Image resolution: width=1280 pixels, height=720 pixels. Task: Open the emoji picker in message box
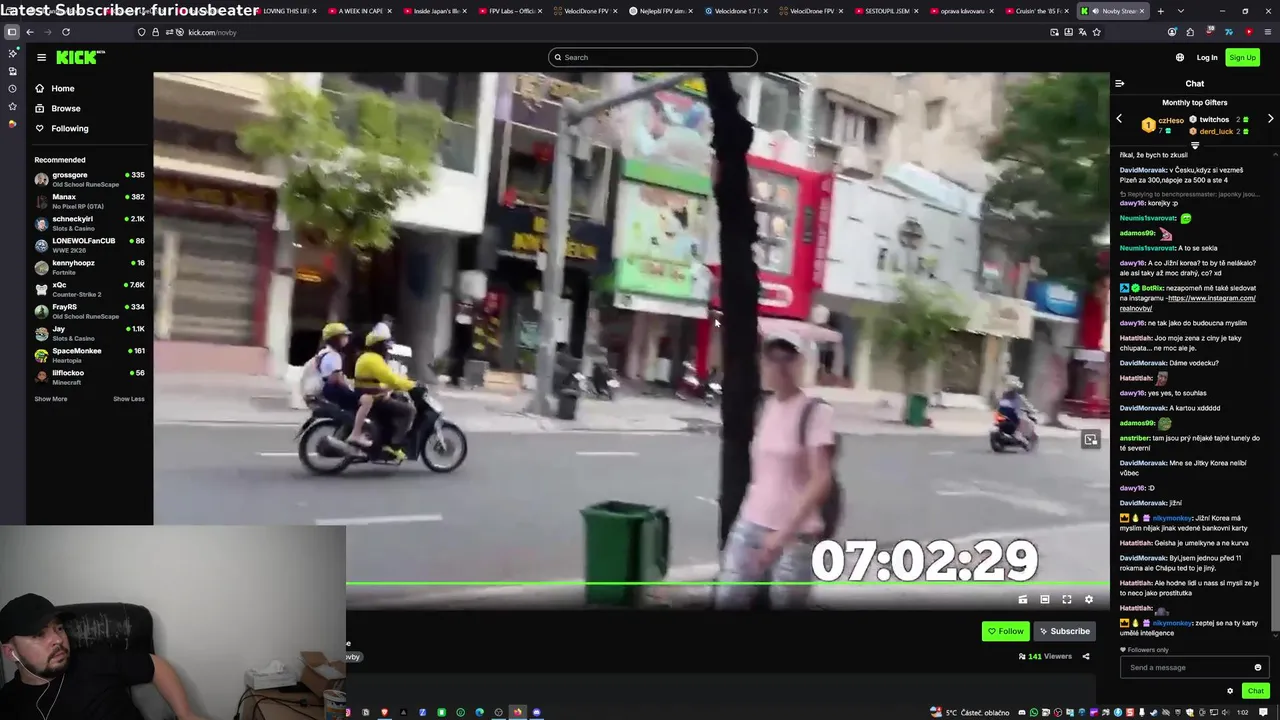(1258, 667)
